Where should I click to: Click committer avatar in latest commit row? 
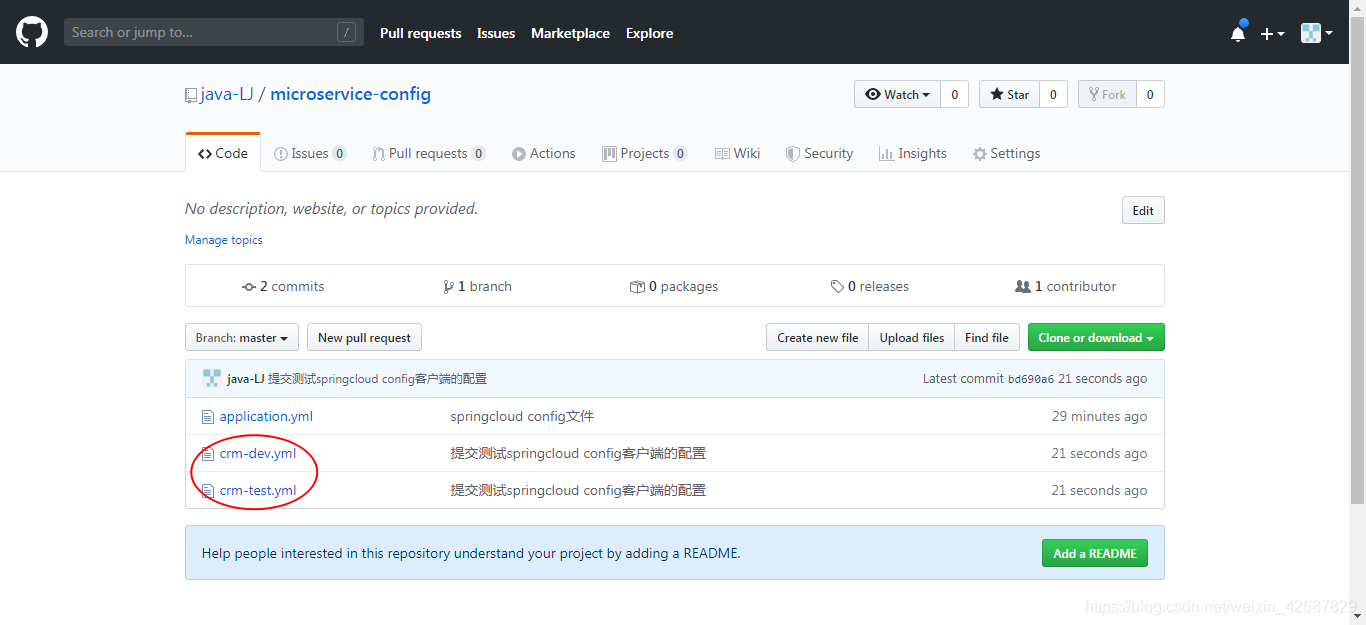coord(211,378)
